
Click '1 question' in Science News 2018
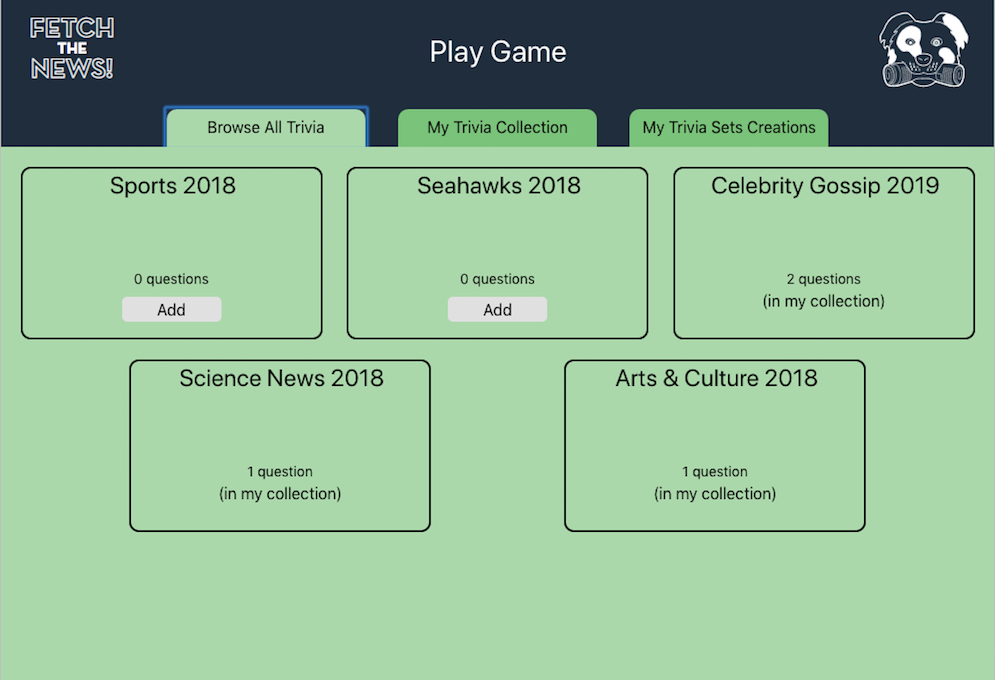pos(280,471)
